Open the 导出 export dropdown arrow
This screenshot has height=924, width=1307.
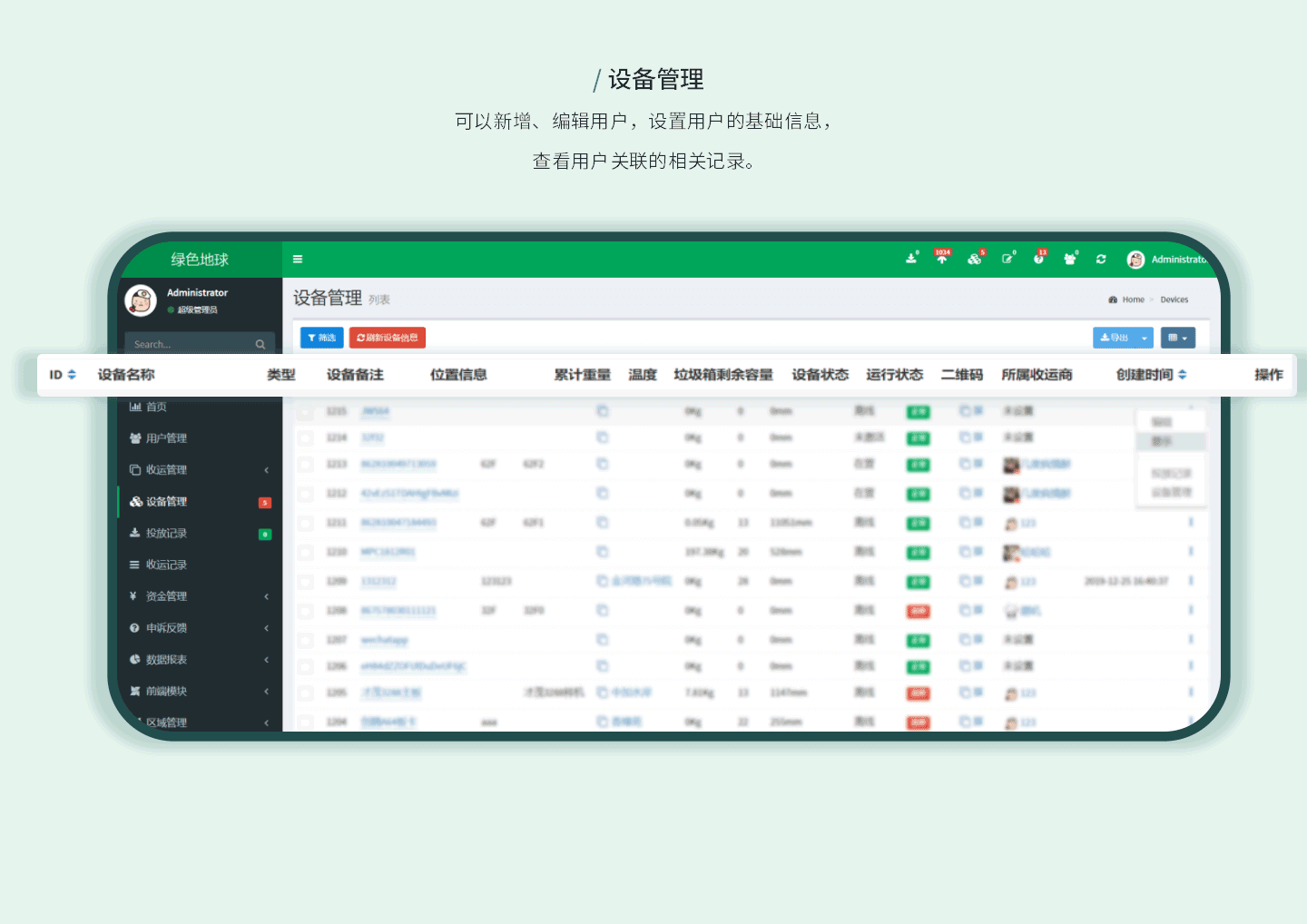1145,338
